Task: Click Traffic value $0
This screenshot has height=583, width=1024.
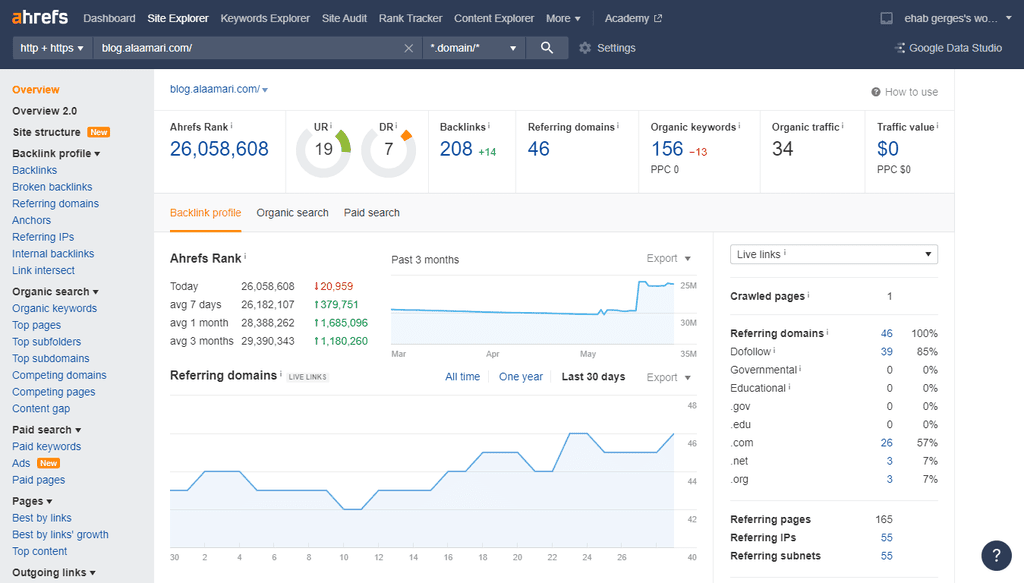Action: pyautogui.click(x=888, y=149)
